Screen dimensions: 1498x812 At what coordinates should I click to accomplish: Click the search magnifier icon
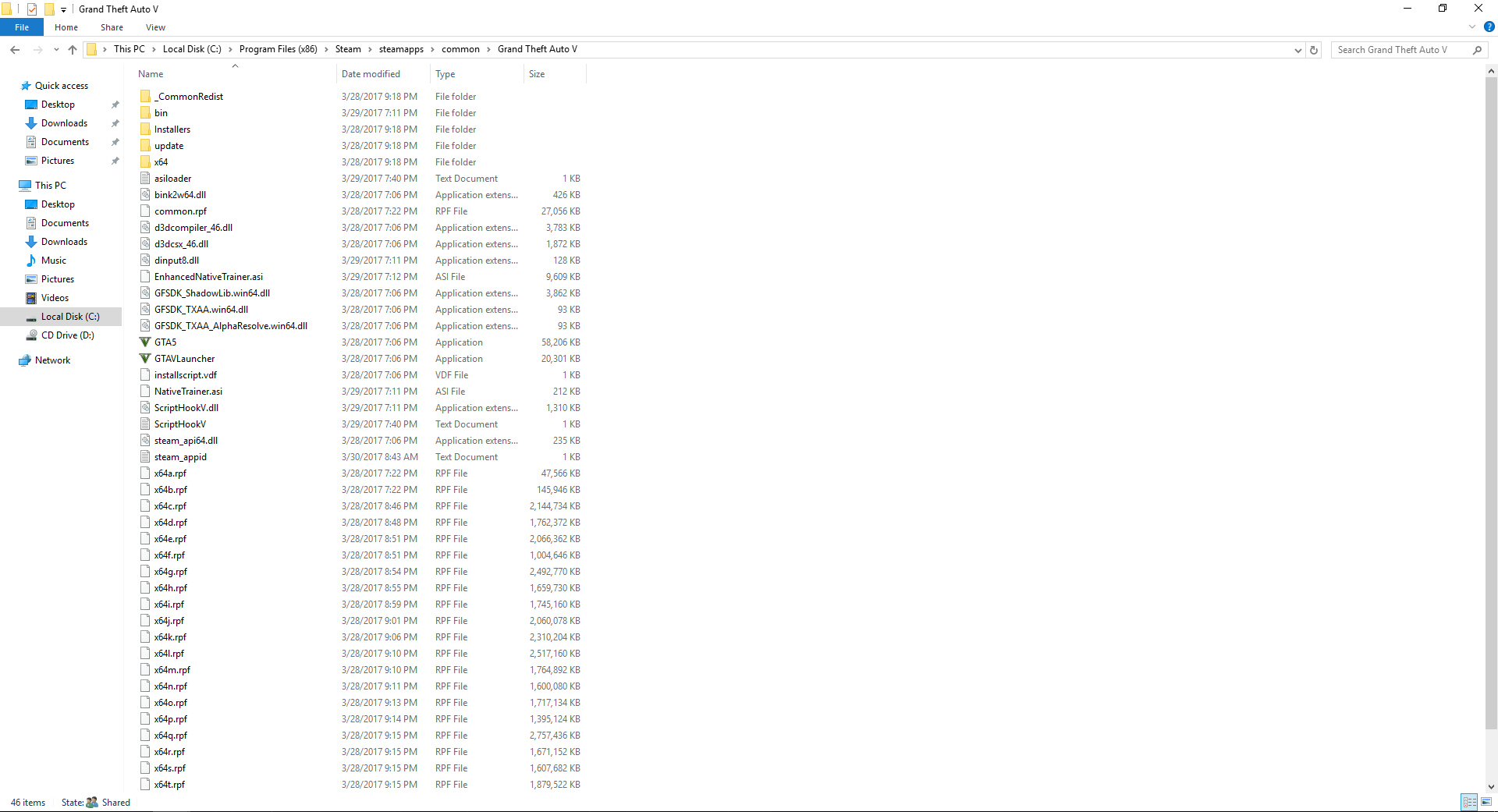(1477, 50)
